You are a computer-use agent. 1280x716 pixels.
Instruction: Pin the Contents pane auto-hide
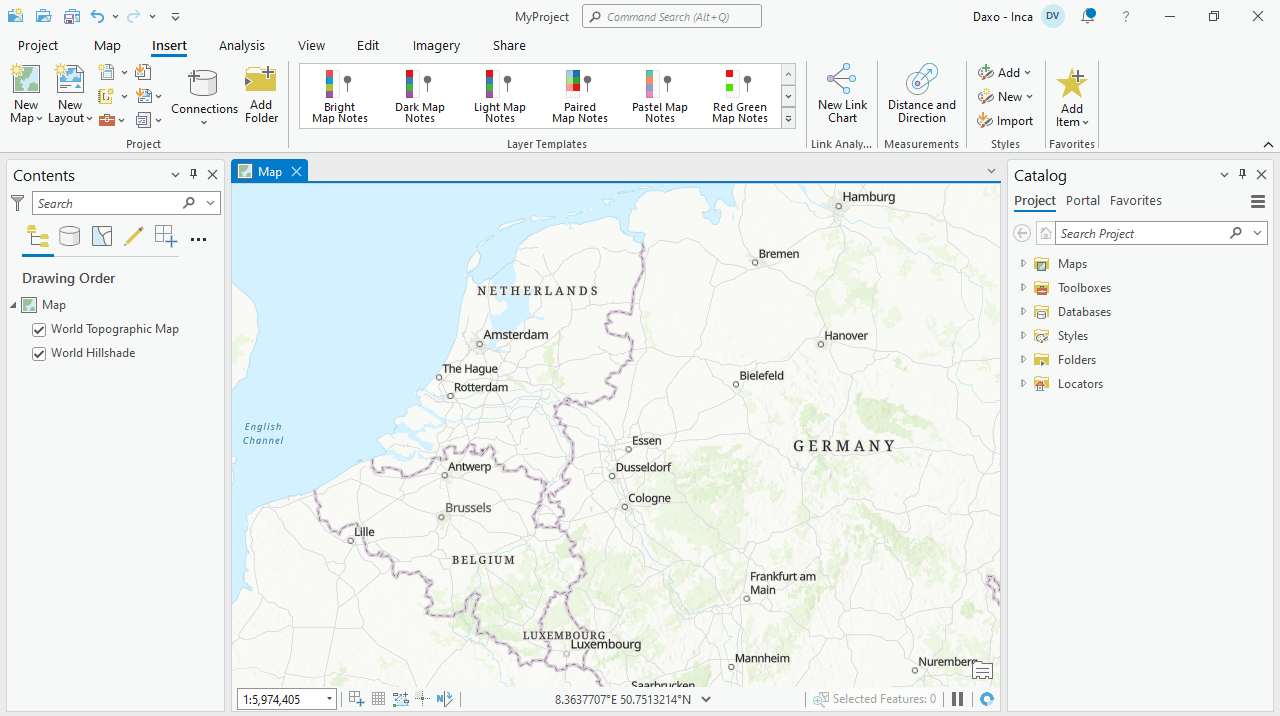point(194,174)
